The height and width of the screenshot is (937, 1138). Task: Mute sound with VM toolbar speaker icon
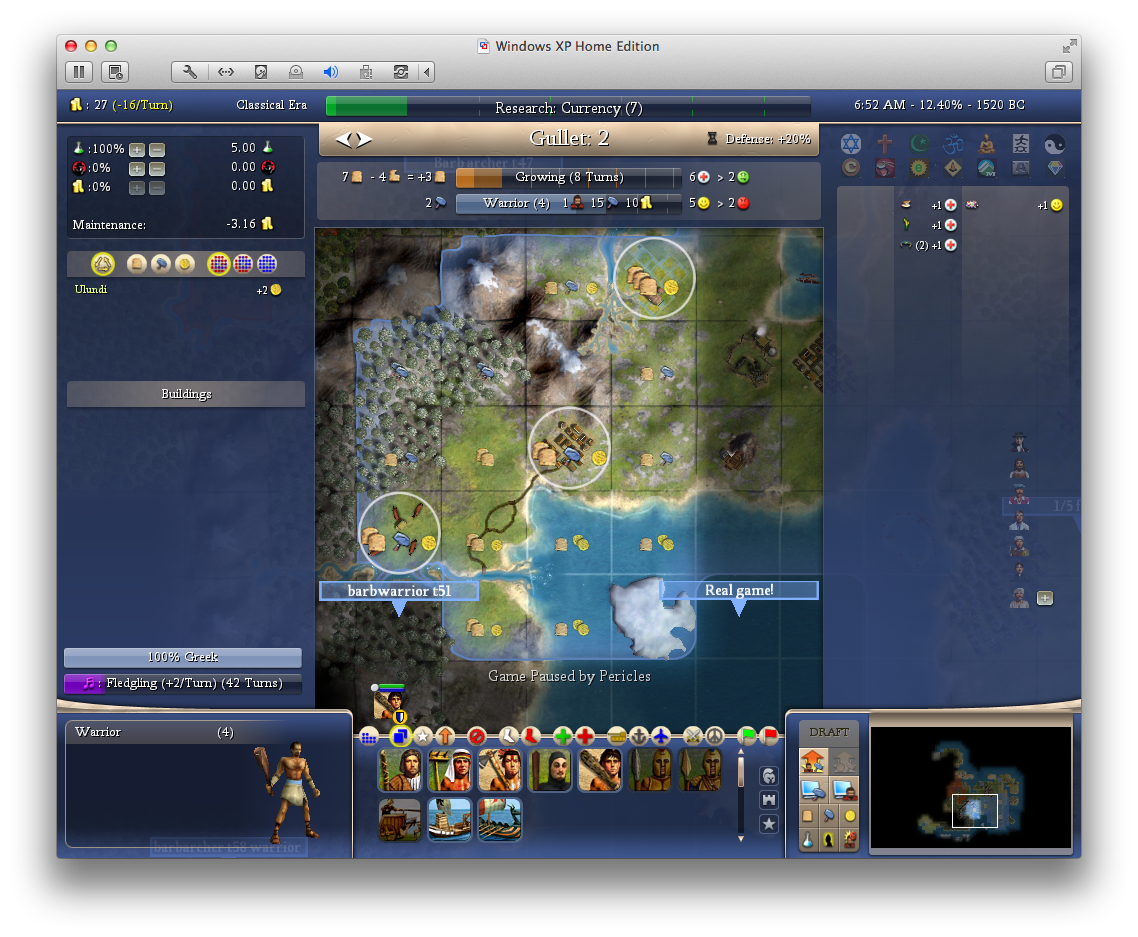pos(331,72)
